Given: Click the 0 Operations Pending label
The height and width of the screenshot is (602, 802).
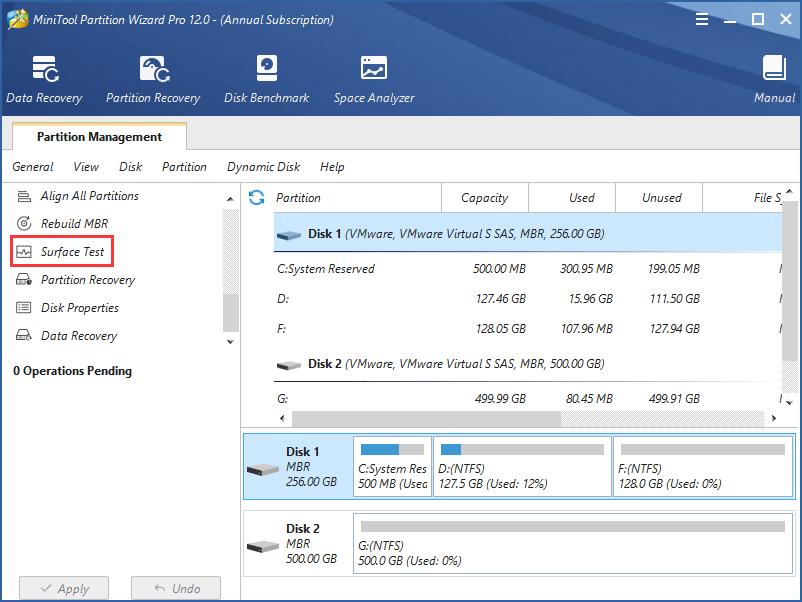Looking at the screenshot, I should [x=72, y=371].
